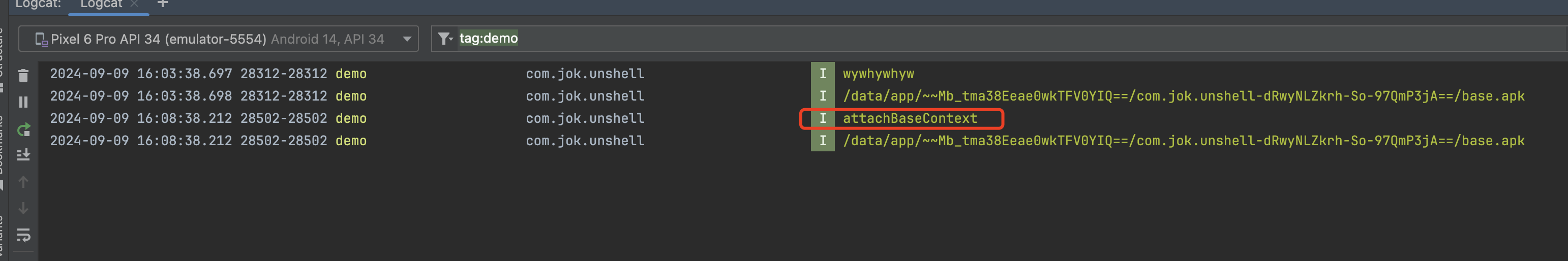Click the info level badge on last row

822,141
